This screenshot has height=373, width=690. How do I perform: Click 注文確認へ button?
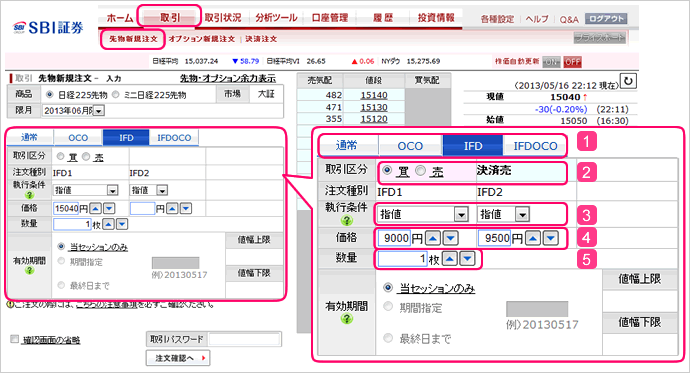178,358
